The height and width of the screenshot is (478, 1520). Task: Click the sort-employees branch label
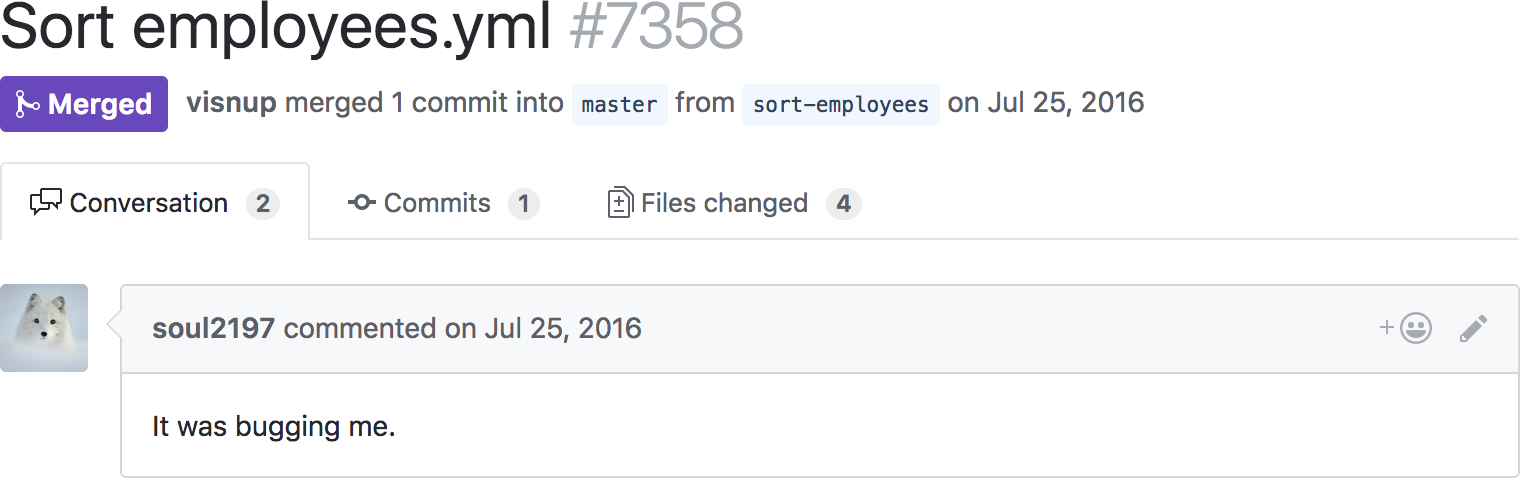840,104
